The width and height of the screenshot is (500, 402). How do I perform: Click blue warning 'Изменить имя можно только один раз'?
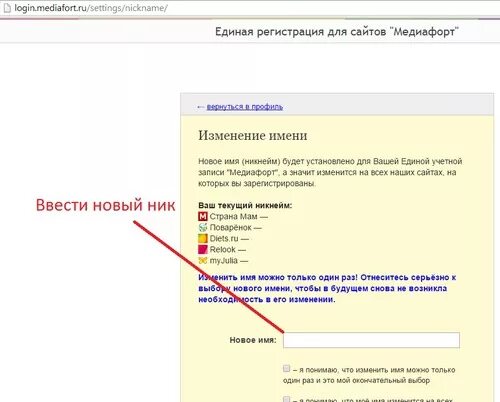click(x=327, y=288)
